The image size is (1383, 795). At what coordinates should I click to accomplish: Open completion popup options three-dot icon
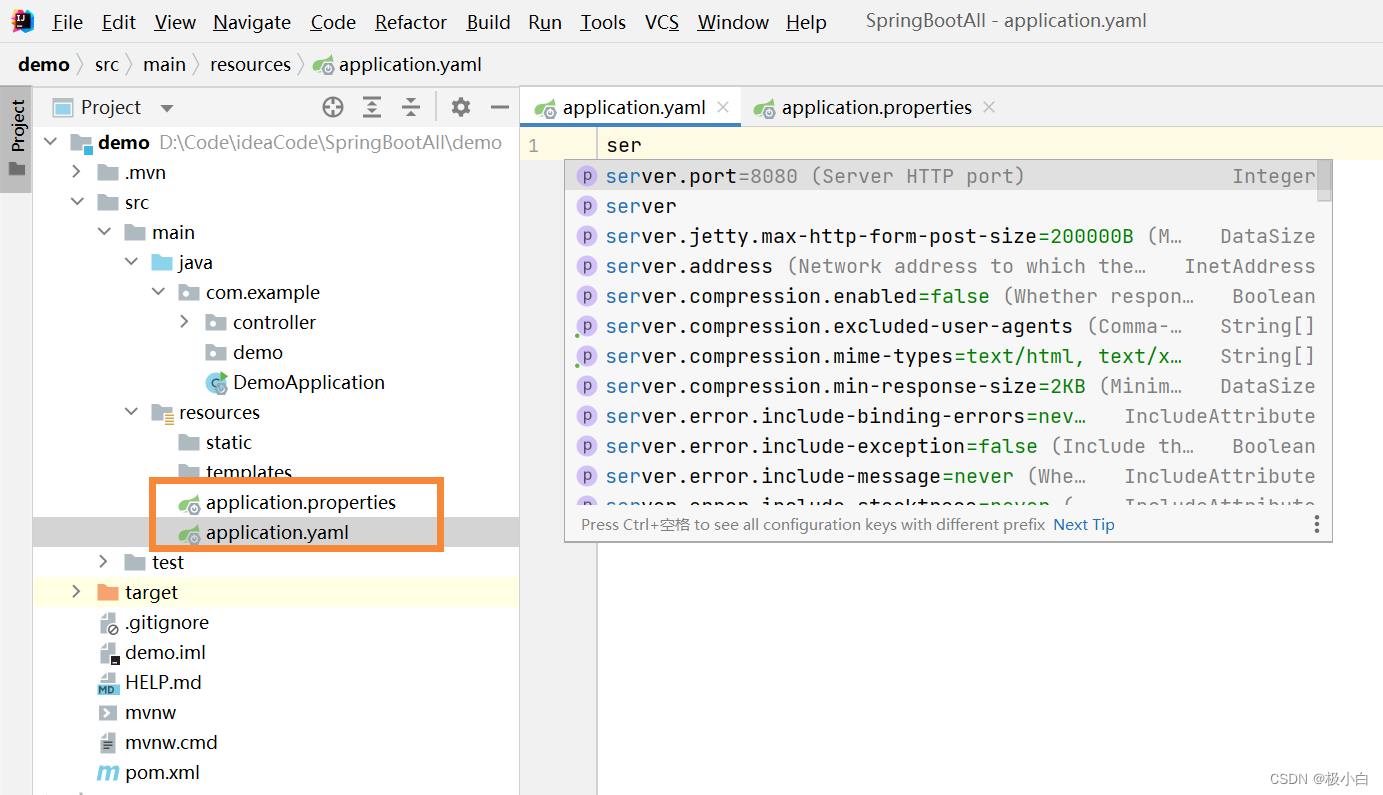1317,524
